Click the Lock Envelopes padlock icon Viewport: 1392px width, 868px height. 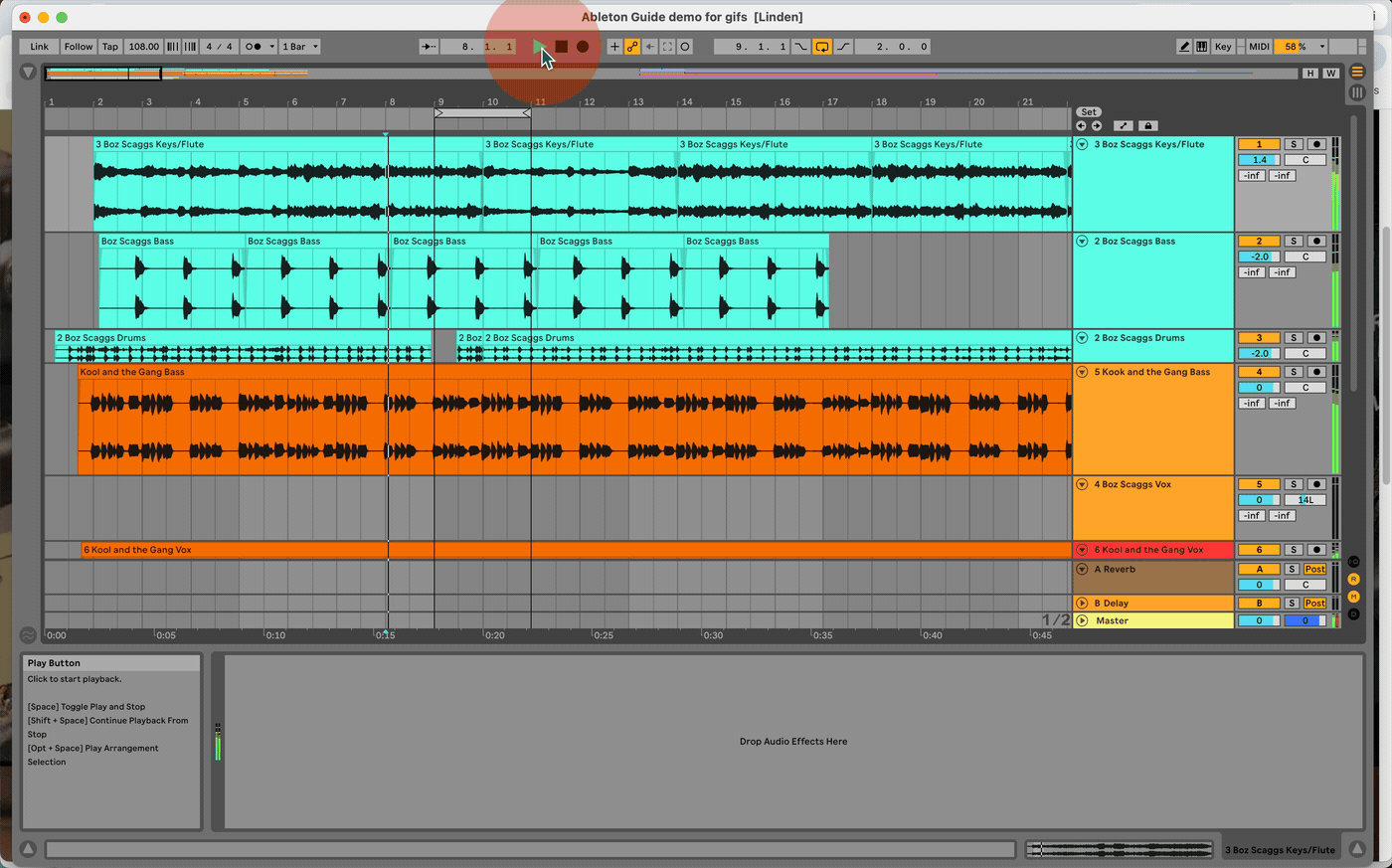[1147, 126]
